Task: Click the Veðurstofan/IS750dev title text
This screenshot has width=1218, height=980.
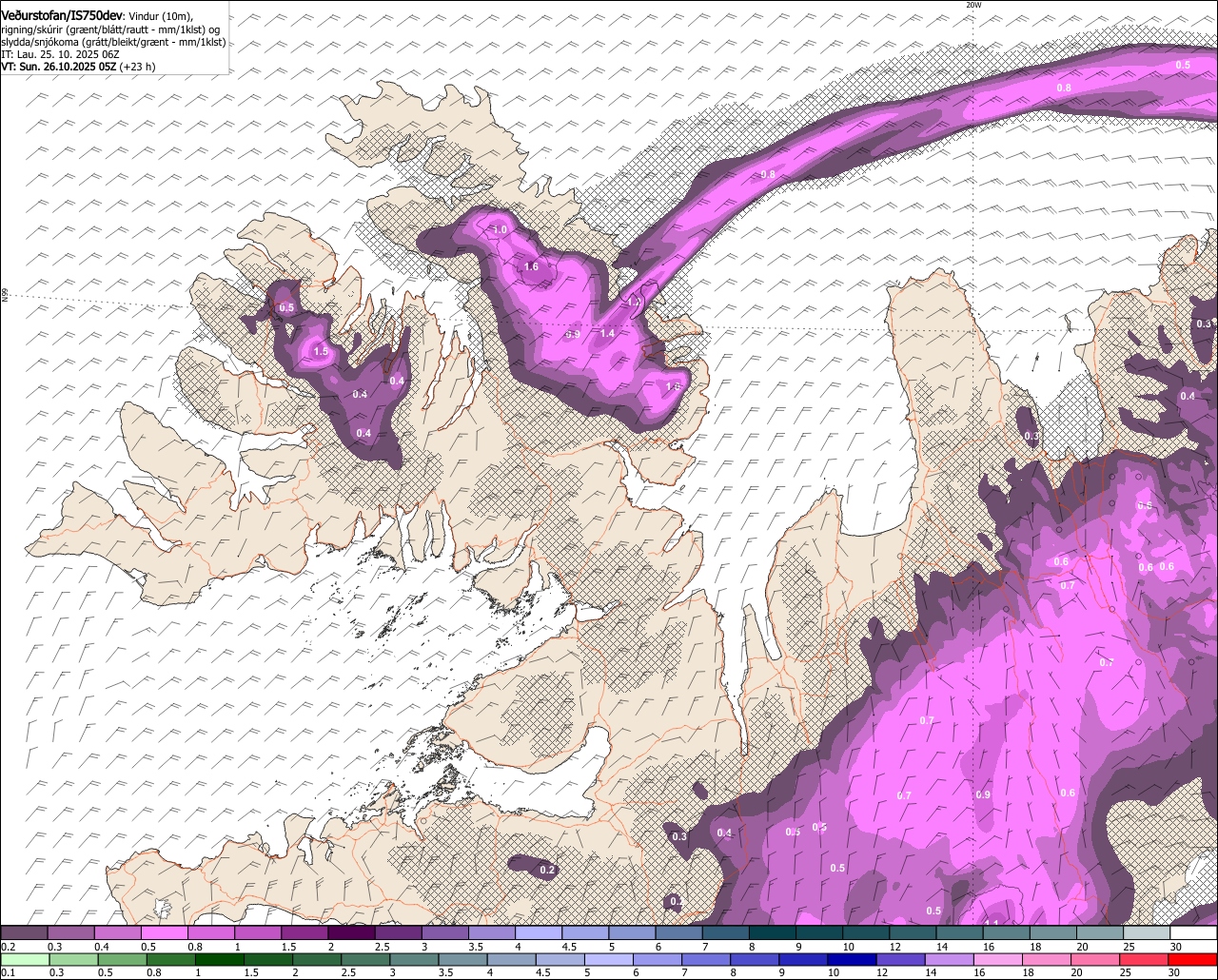Action: click(x=62, y=16)
